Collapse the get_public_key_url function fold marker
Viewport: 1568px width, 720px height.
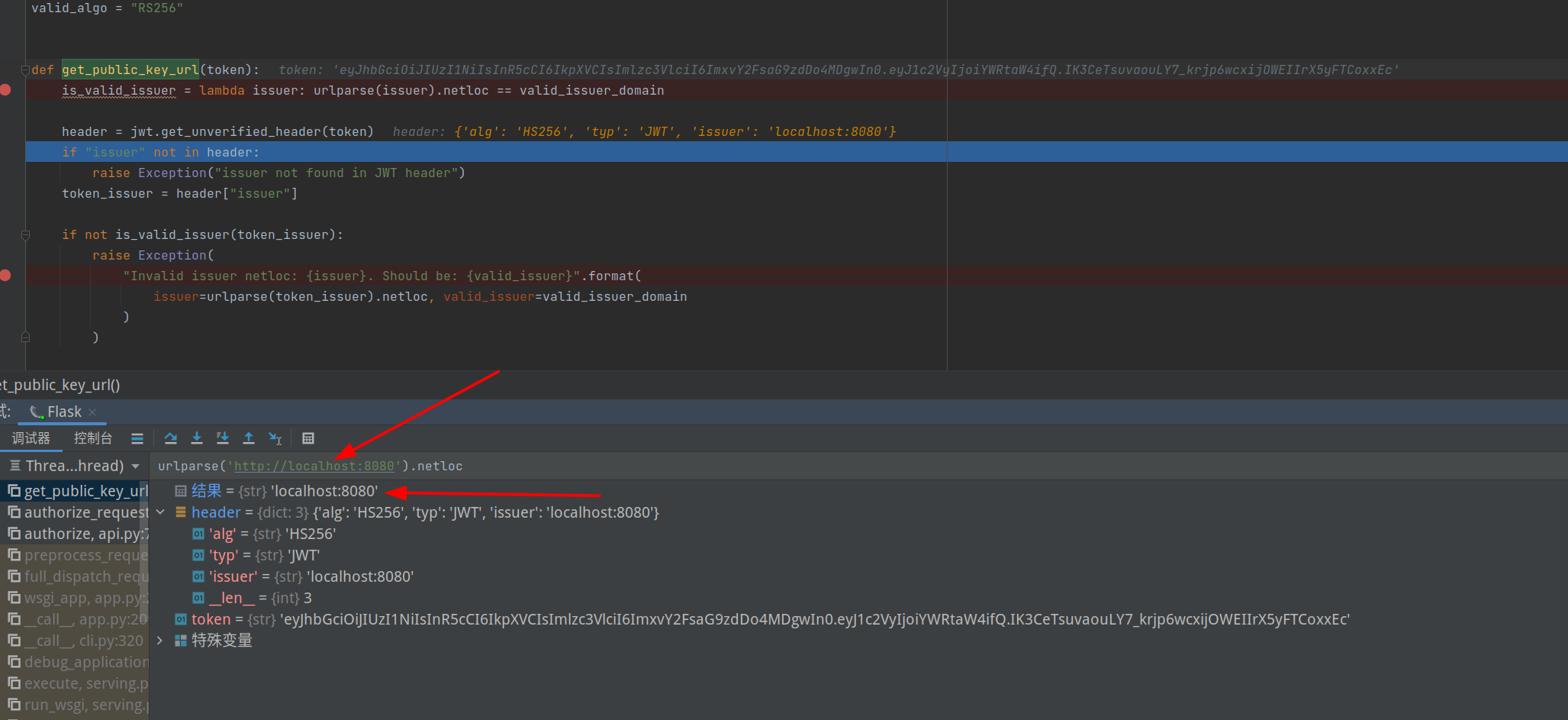(25, 69)
